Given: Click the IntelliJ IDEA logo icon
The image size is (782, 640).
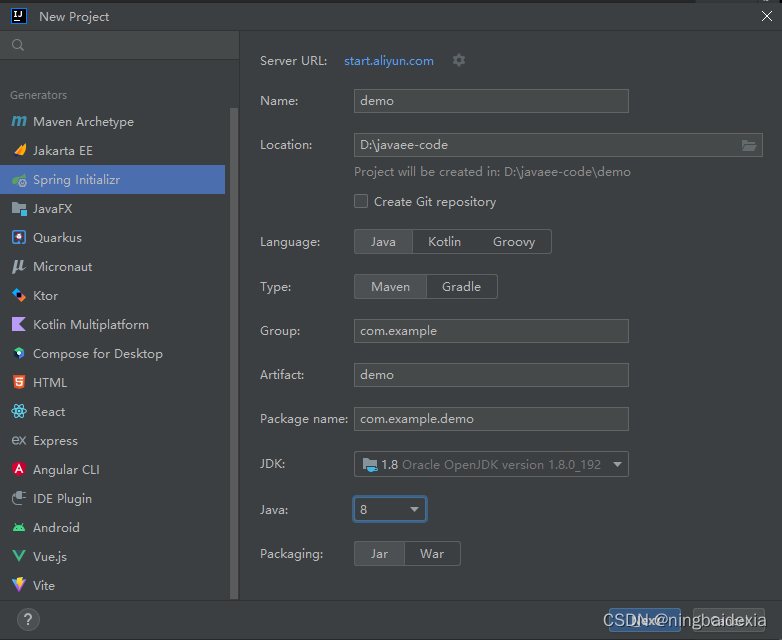Looking at the screenshot, I should click(19, 16).
